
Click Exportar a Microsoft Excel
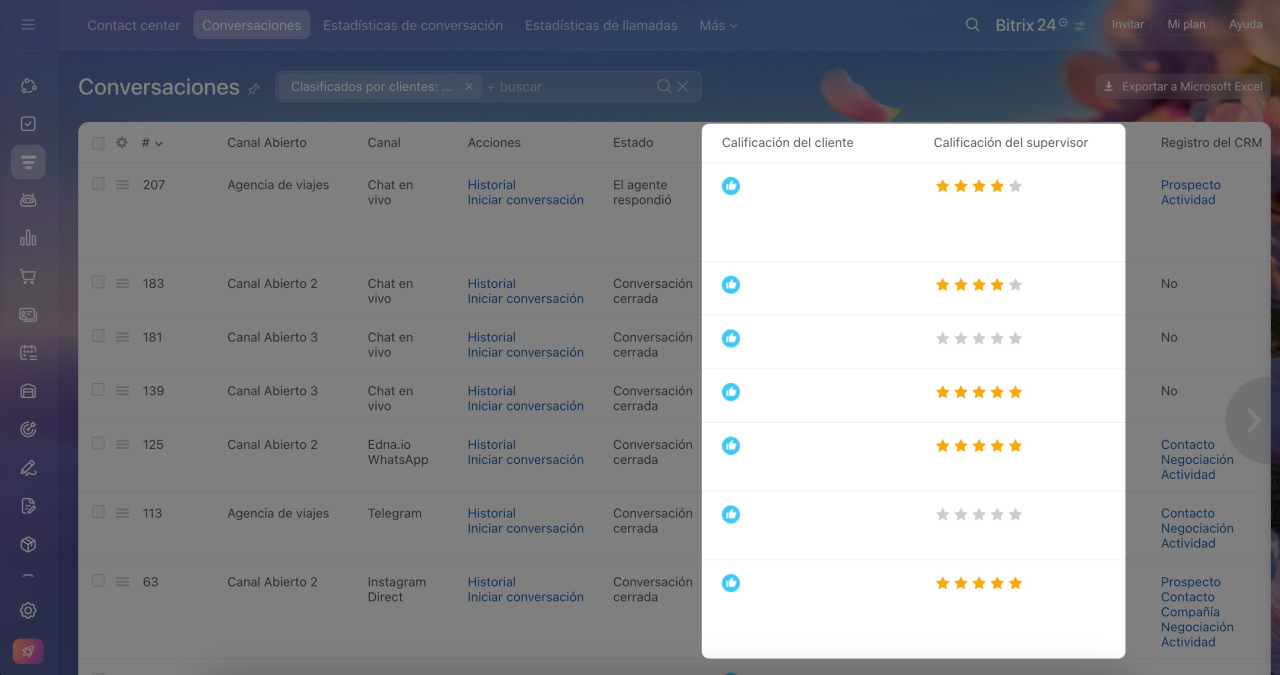click(1183, 87)
